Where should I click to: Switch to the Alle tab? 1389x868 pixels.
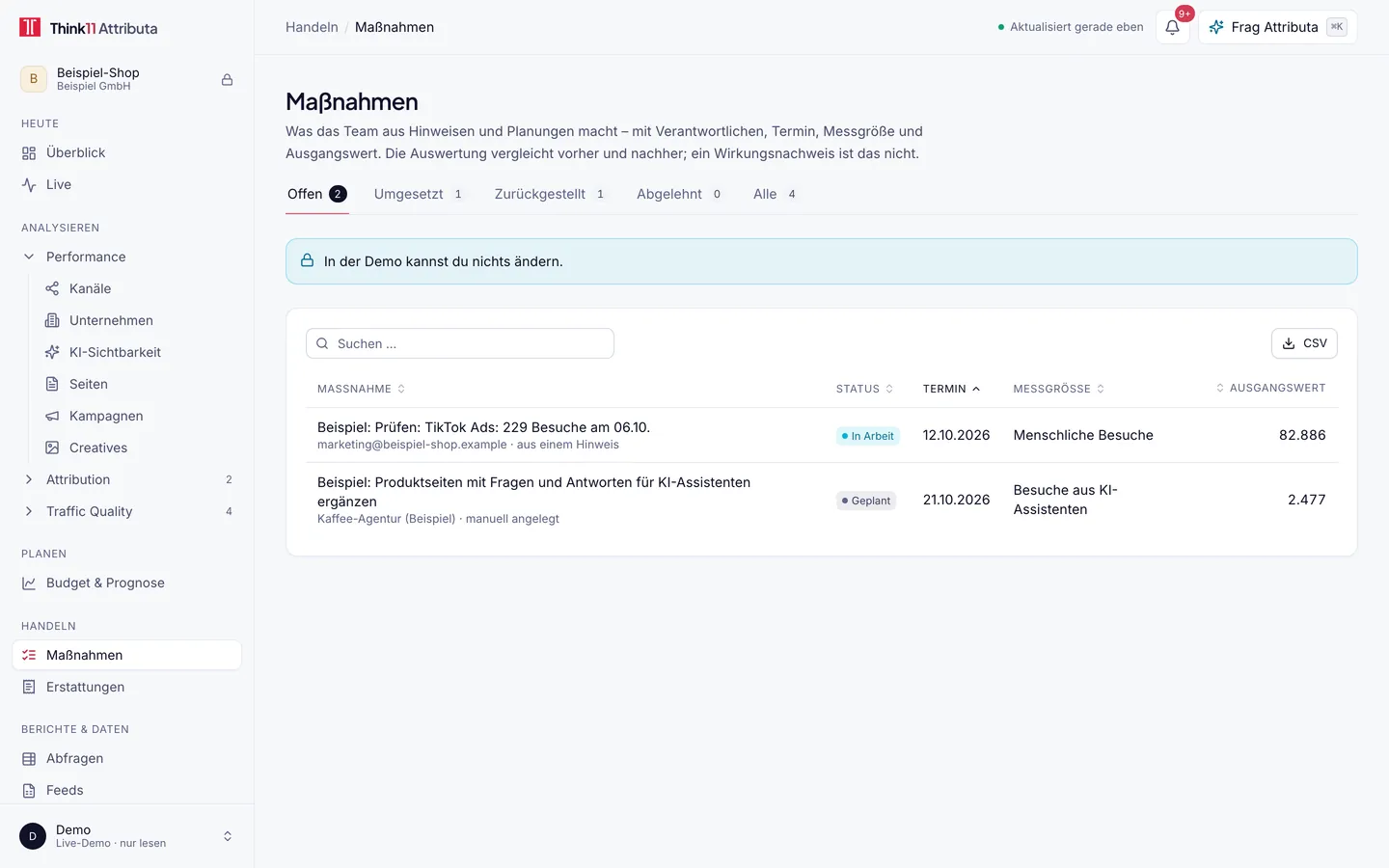click(776, 194)
